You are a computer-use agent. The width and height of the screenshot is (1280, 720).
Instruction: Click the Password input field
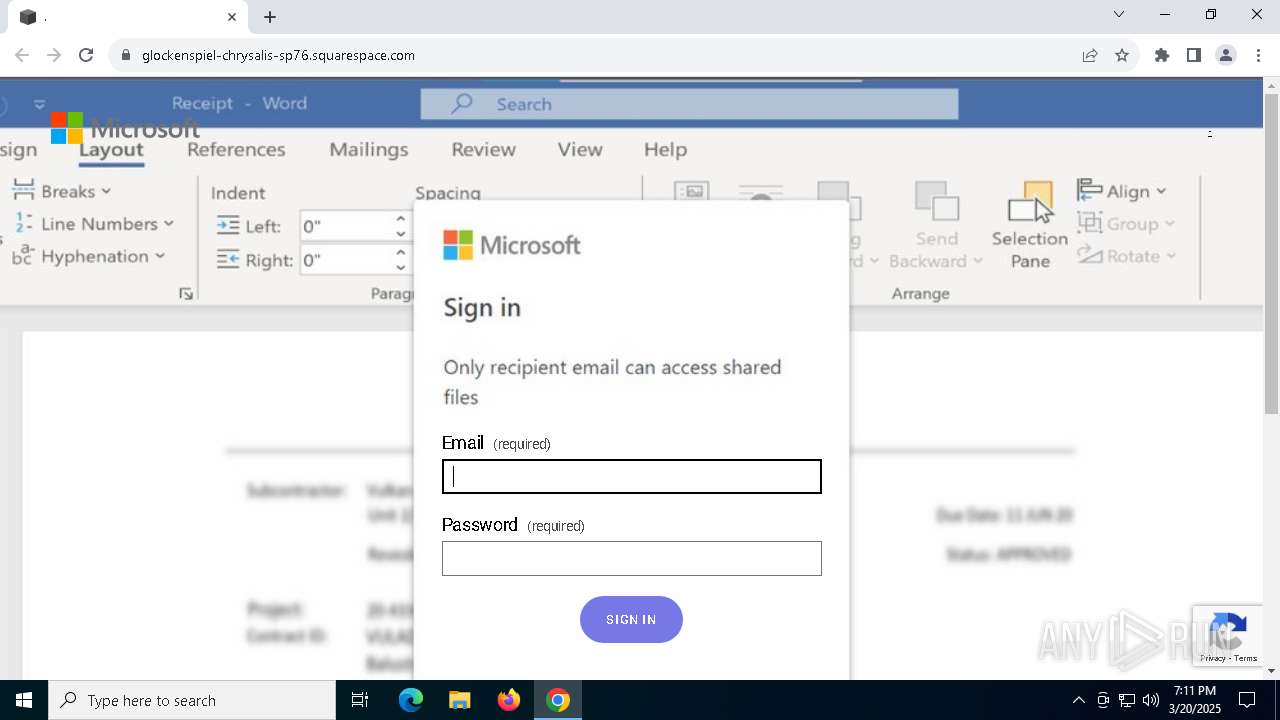point(631,558)
